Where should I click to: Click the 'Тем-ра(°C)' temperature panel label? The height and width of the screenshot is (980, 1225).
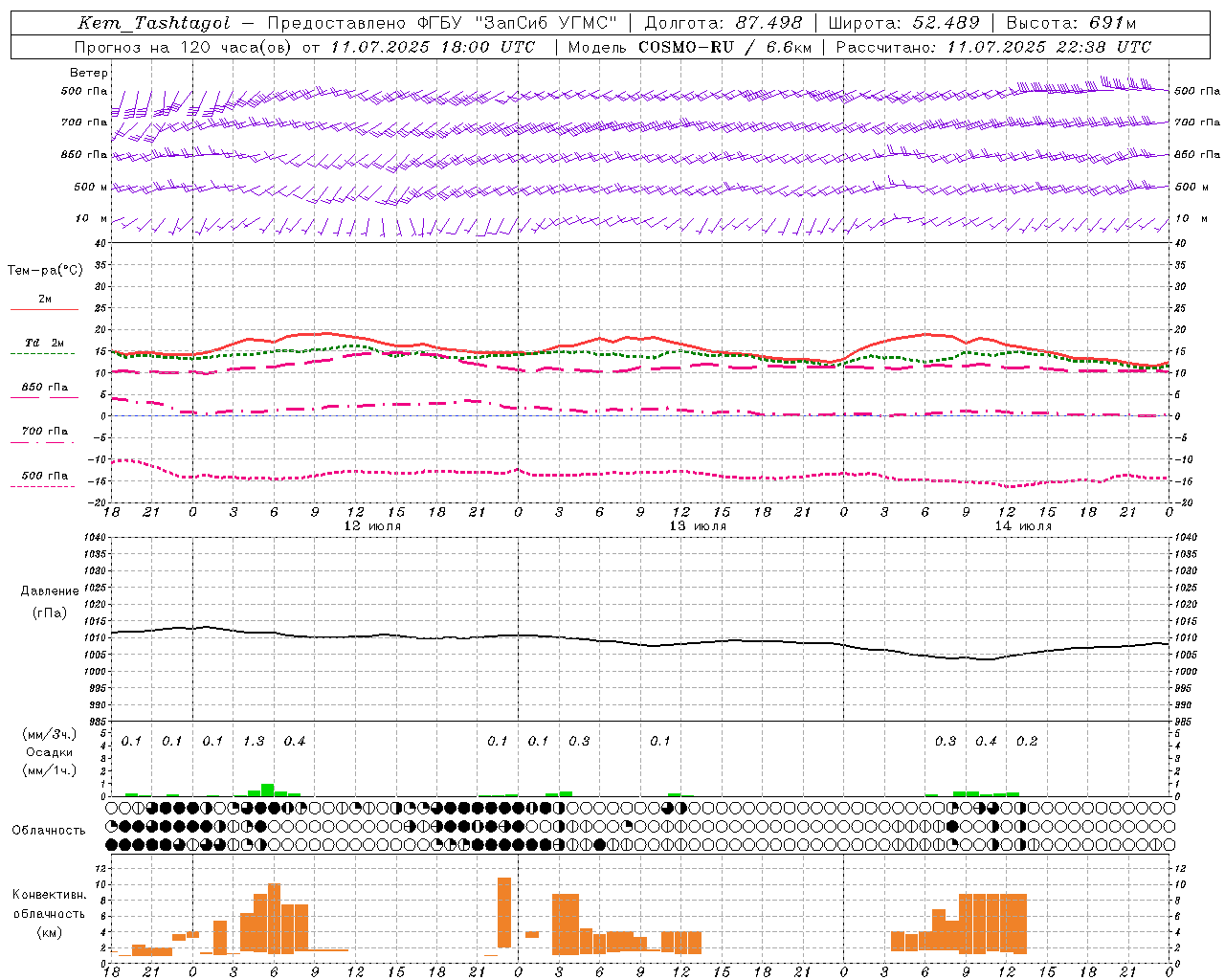point(45,271)
